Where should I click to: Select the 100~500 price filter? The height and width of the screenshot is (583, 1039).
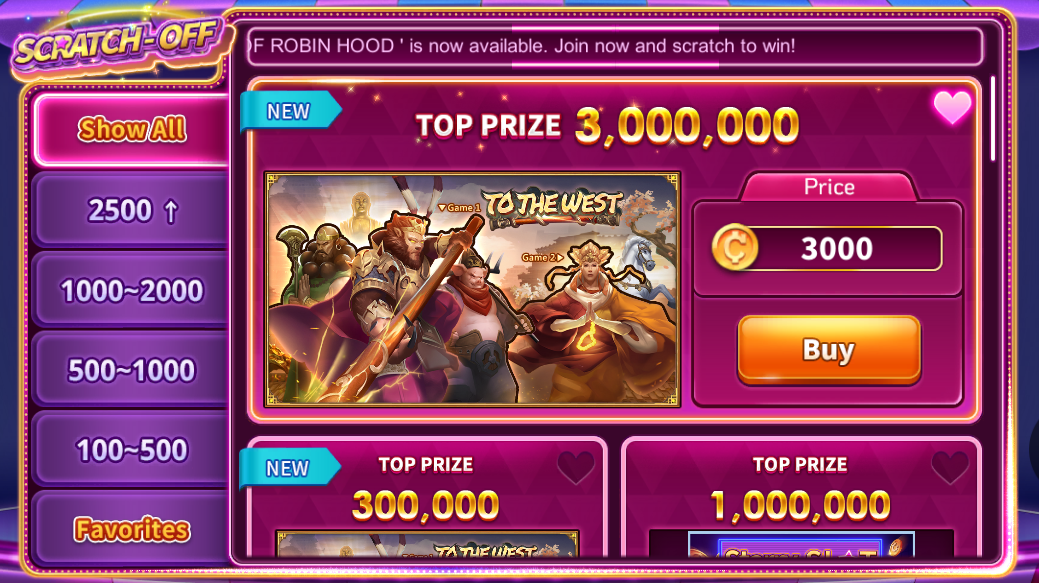pos(131,450)
